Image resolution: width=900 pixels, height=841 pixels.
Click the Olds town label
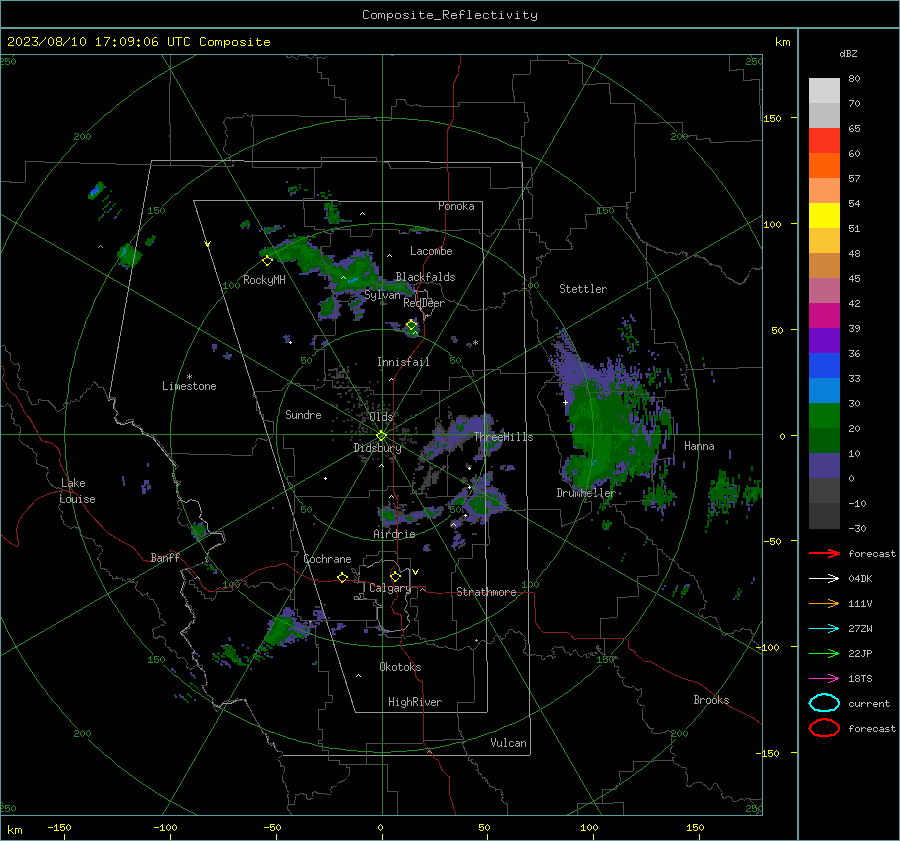(x=381, y=416)
